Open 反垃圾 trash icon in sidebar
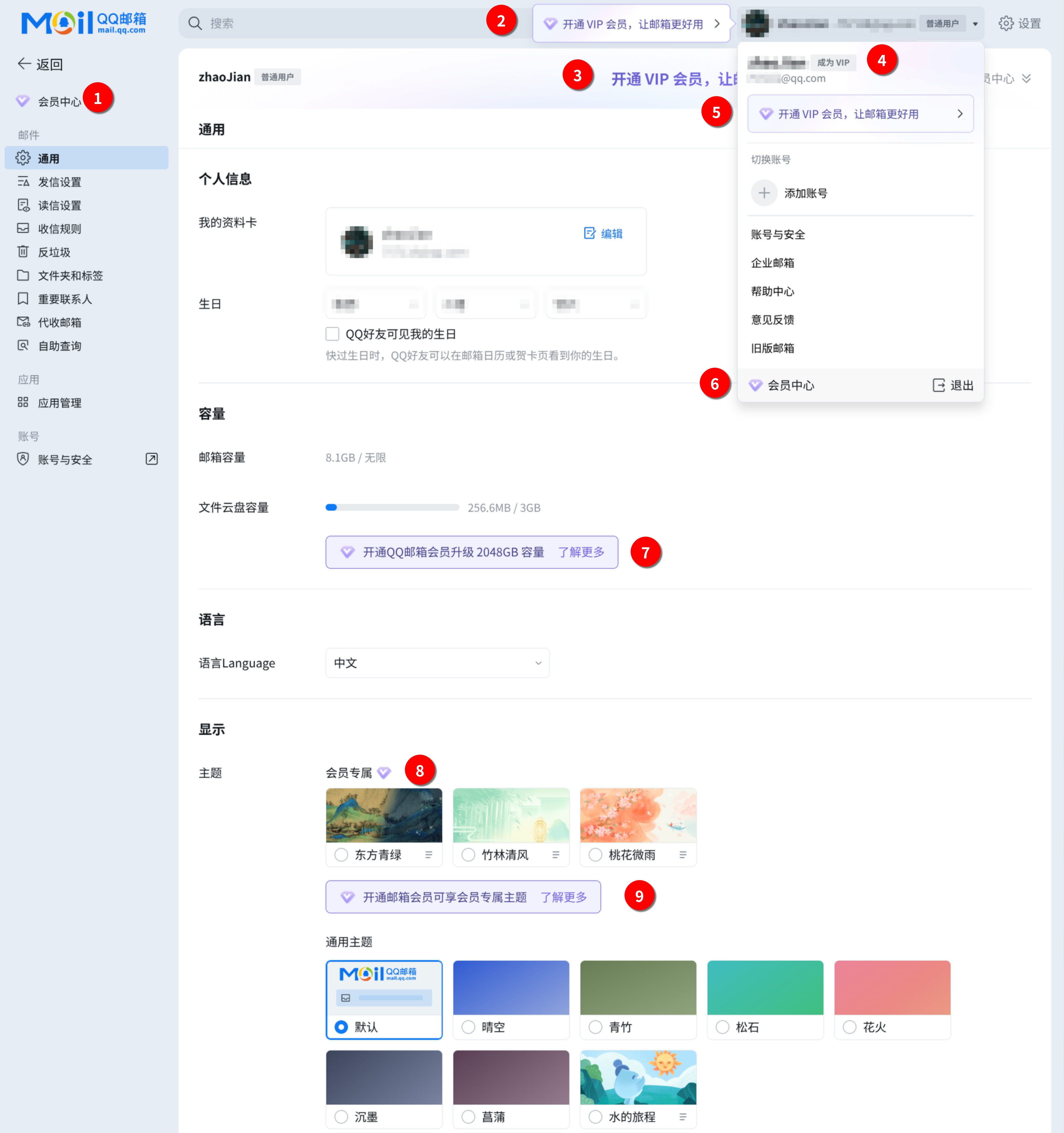 (23, 252)
